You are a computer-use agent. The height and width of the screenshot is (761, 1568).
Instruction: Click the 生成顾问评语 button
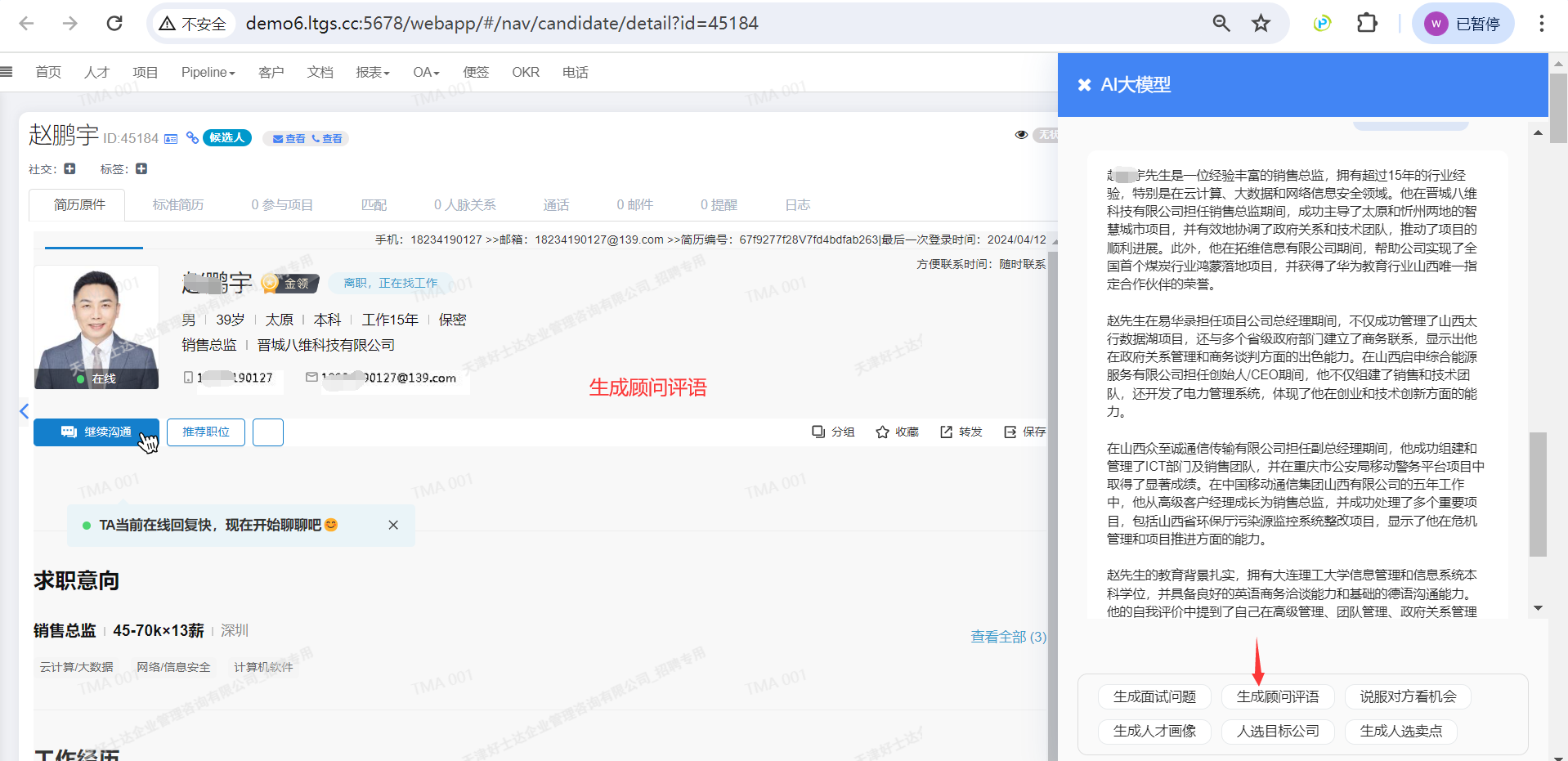coord(1277,696)
